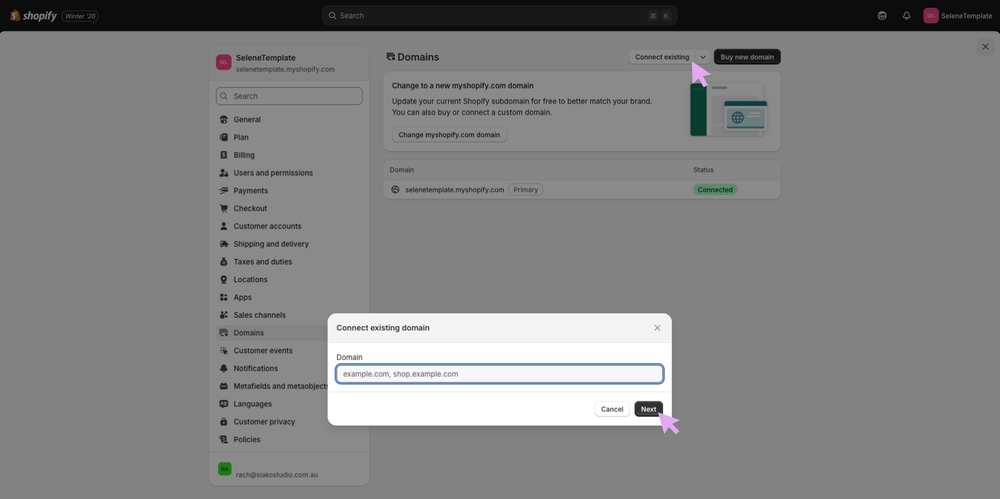Click Change myshopify.com domain button
The width and height of the screenshot is (1000, 499).
449,135
